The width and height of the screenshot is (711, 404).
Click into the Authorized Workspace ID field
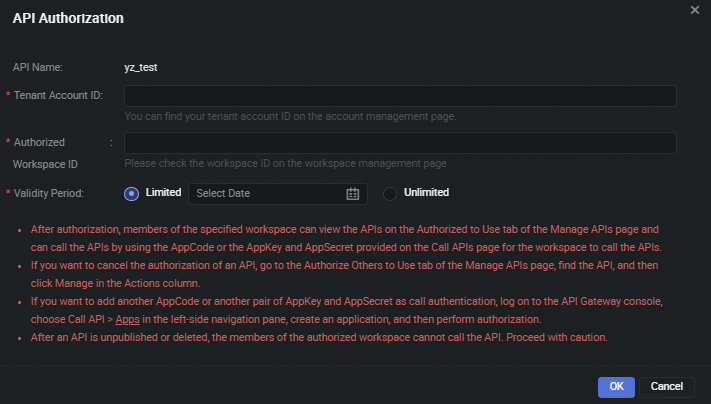(x=400, y=143)
